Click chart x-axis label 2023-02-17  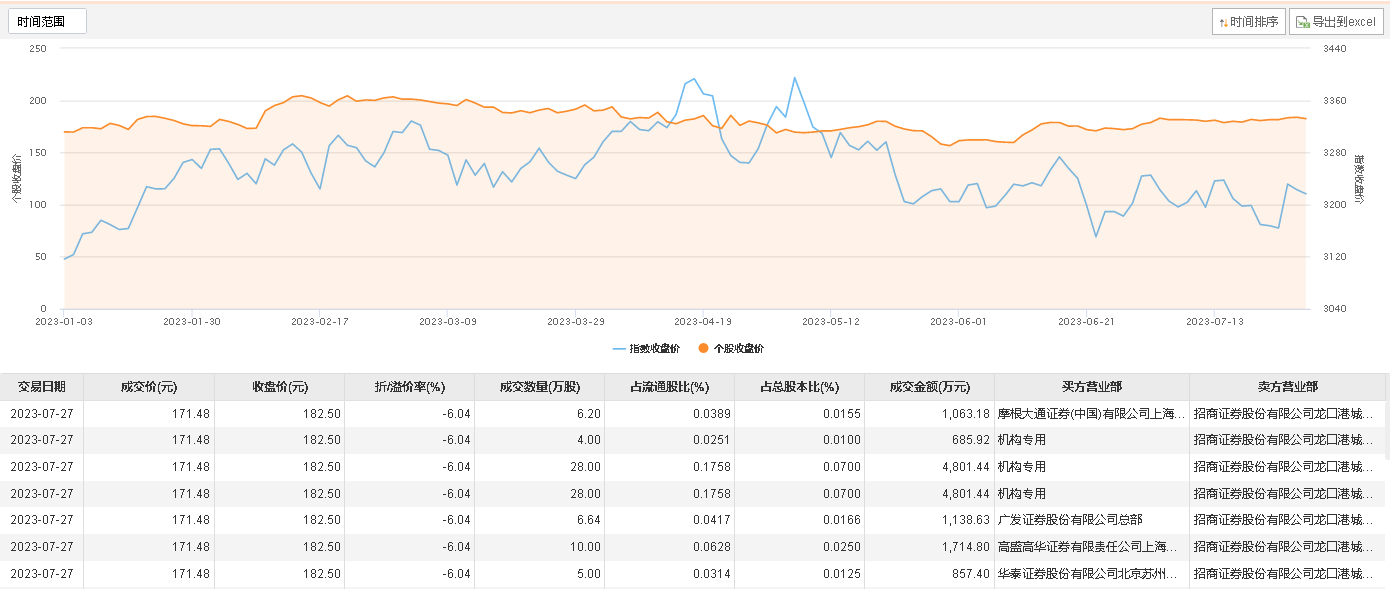pyautogui.click(x=320, y=322)
